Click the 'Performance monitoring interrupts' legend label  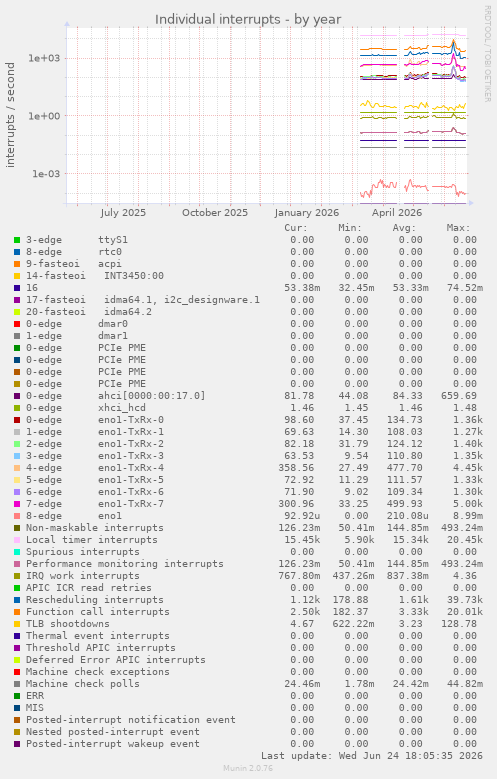click(125, 564)
